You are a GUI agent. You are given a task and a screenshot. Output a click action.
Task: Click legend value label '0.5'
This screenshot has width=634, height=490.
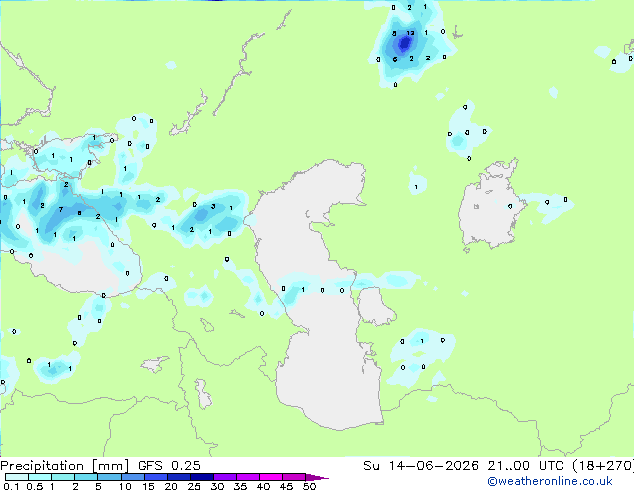pos(34,486)
